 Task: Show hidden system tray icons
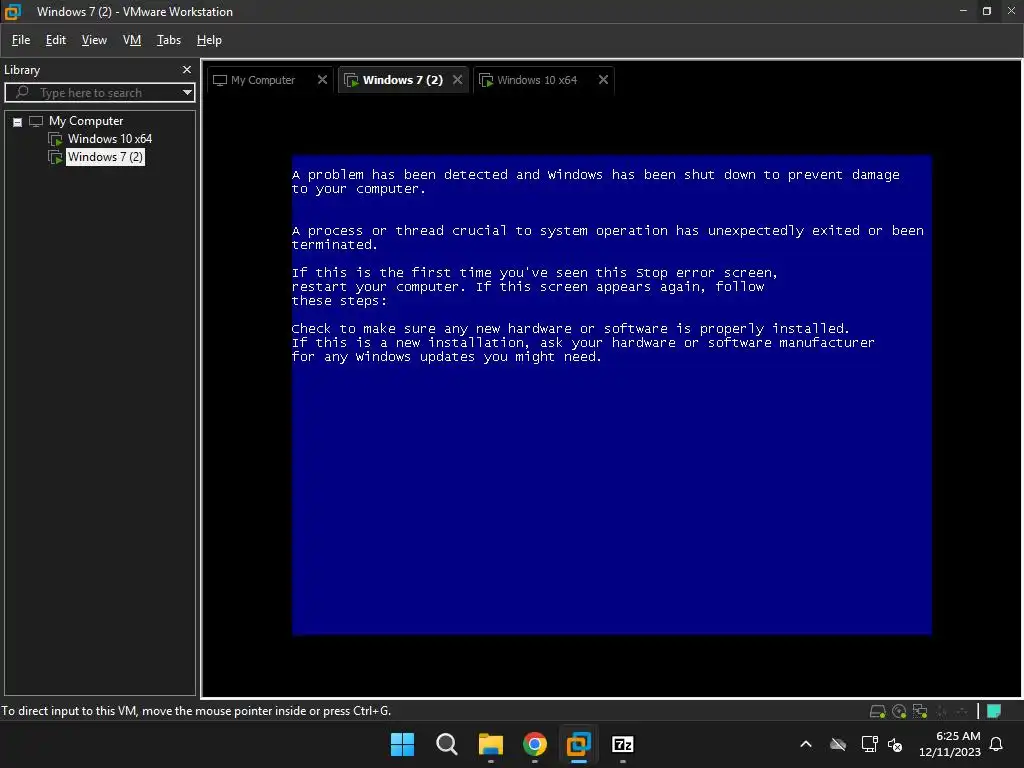806,744
